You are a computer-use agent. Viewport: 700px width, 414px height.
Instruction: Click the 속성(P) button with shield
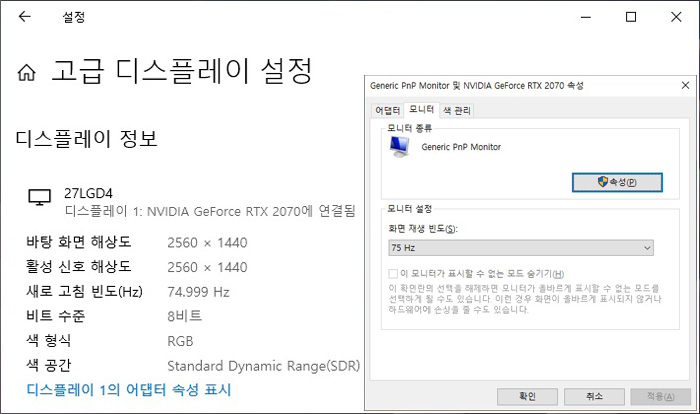[x=616, y=182]
